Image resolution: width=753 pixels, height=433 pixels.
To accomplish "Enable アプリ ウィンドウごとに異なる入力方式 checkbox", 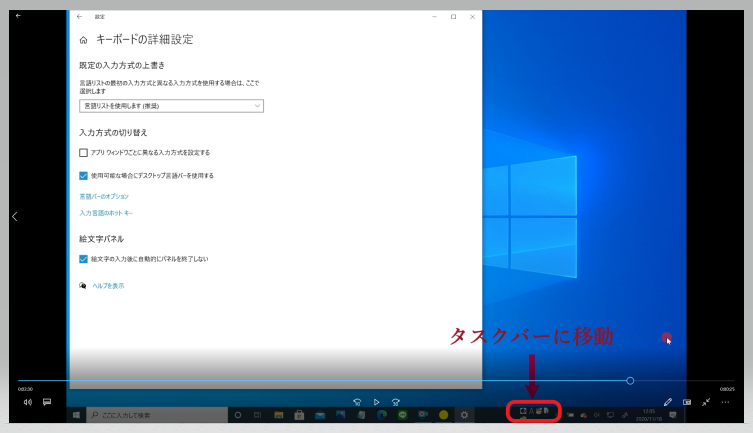I will [84, 153].
